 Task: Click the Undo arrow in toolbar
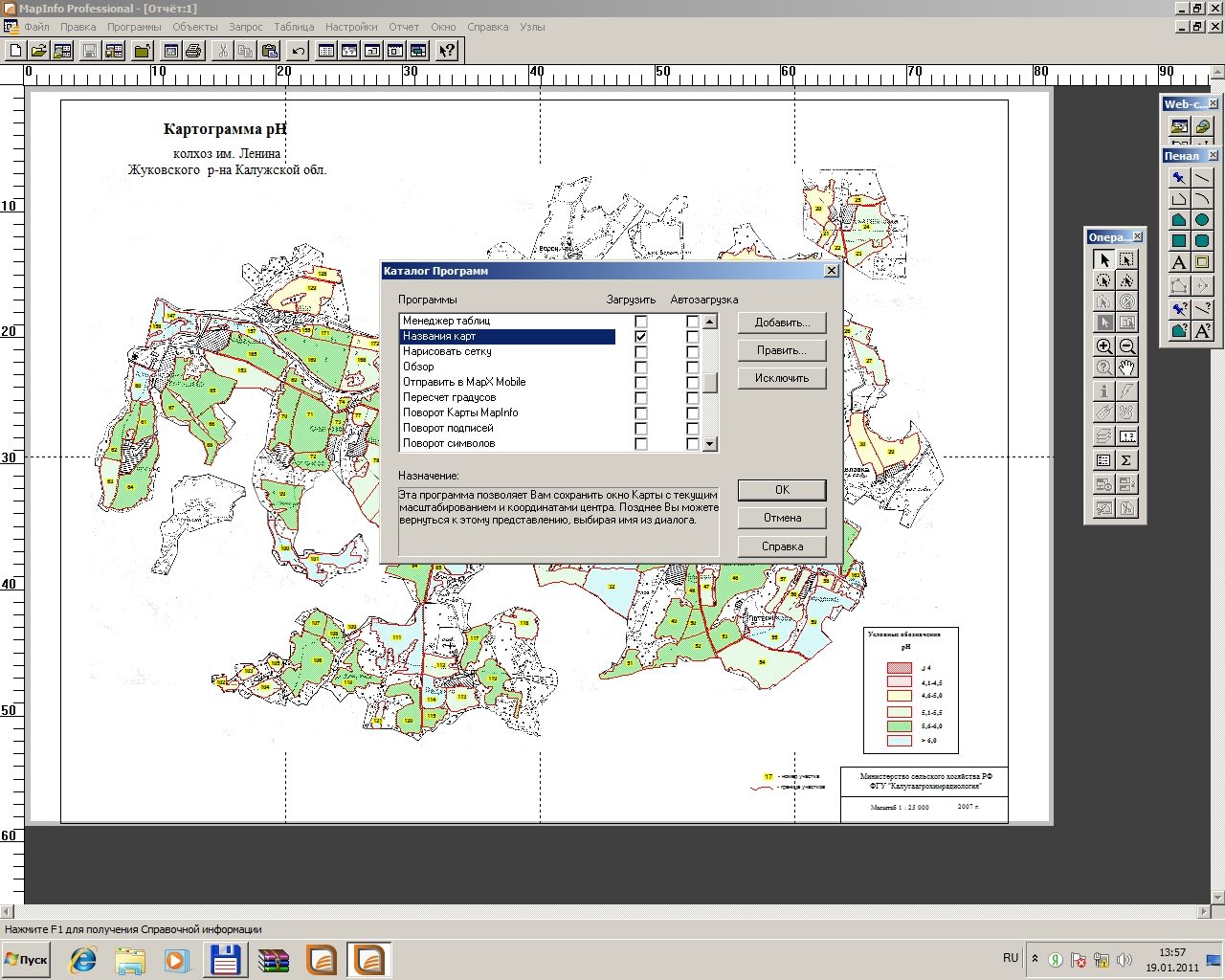(x=299, y=51)
